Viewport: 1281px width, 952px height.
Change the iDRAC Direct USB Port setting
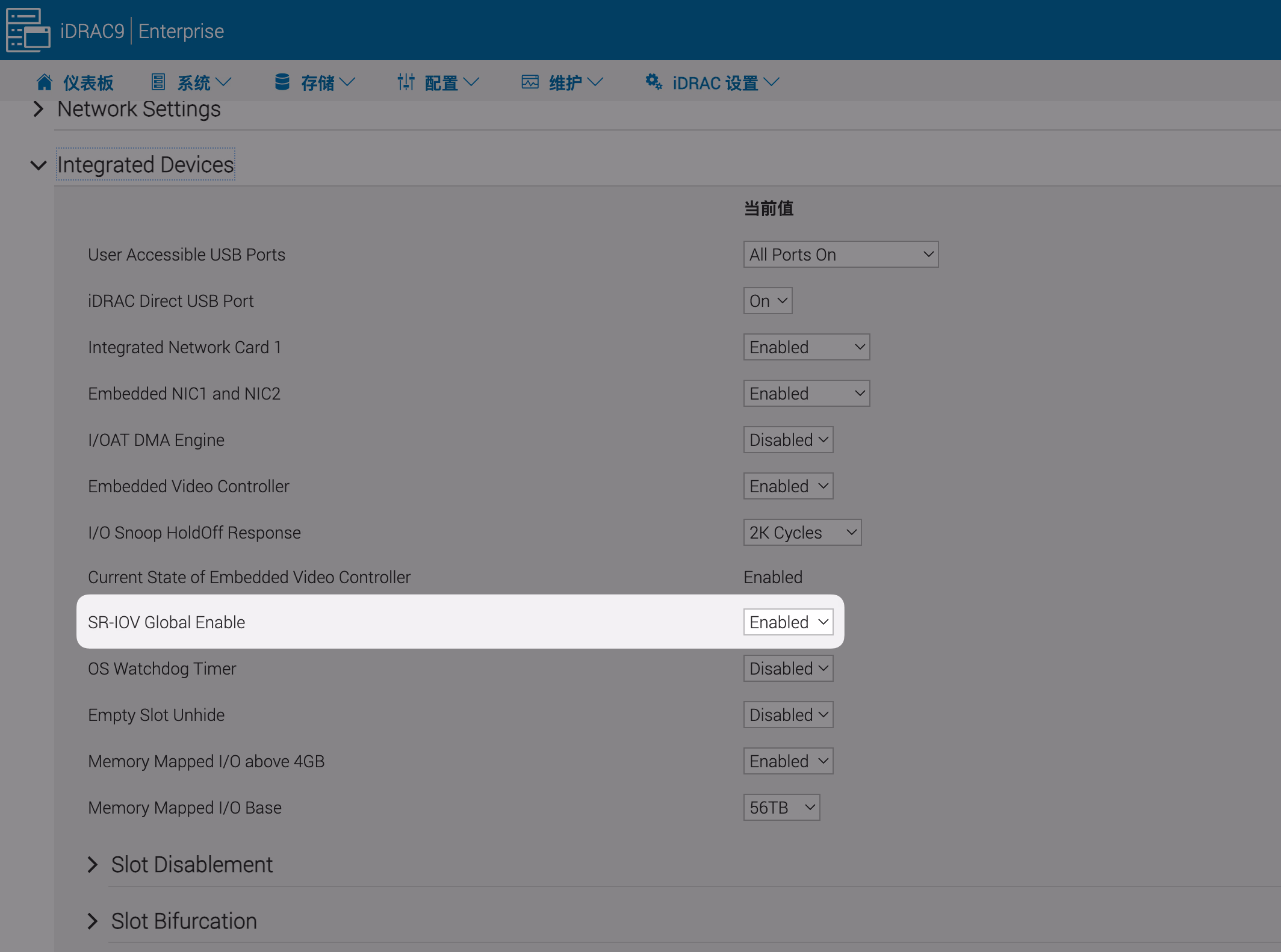(768, 301)
